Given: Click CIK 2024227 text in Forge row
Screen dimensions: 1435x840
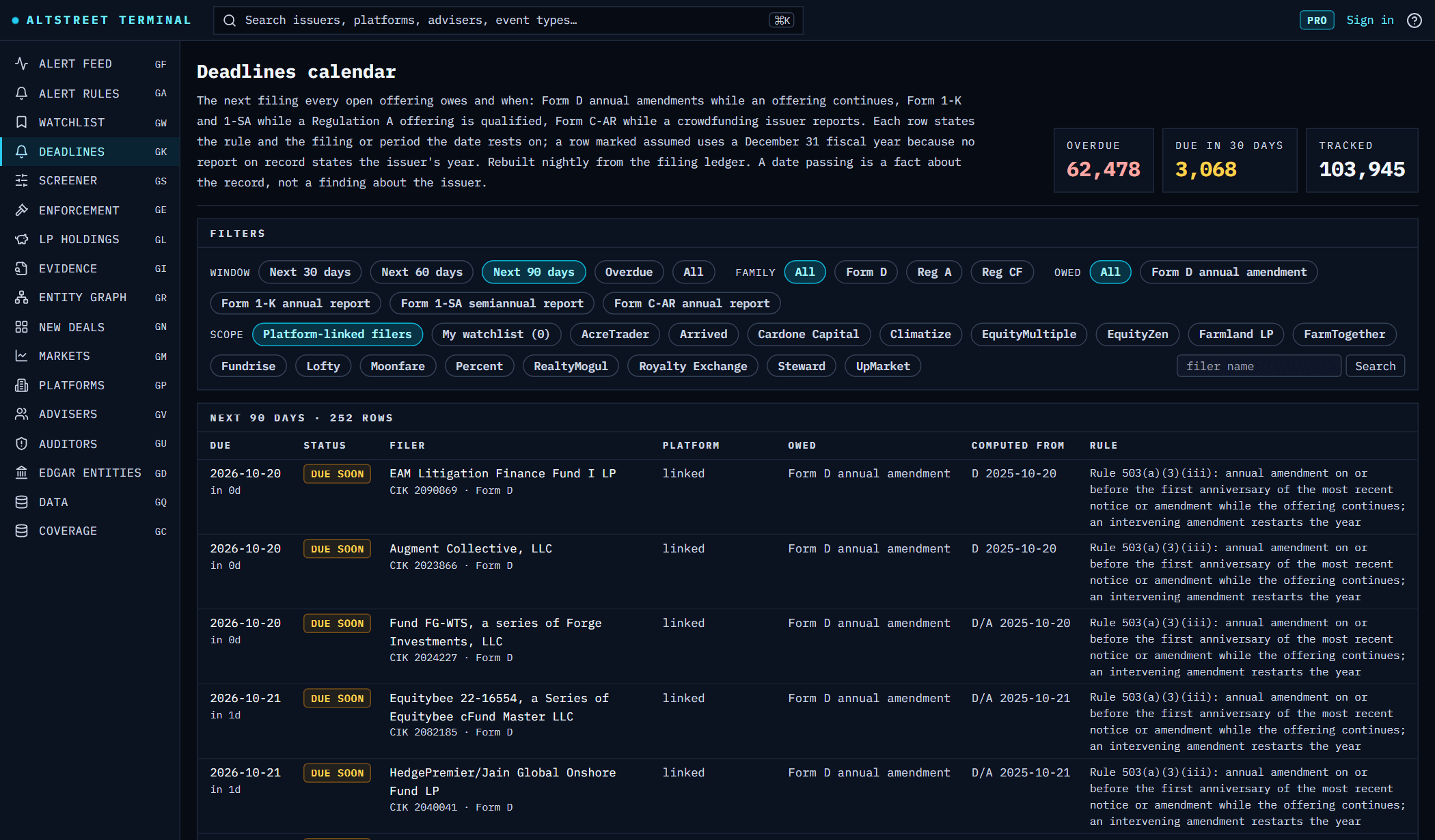Looking at the screenshot, I should click(423, 658).
